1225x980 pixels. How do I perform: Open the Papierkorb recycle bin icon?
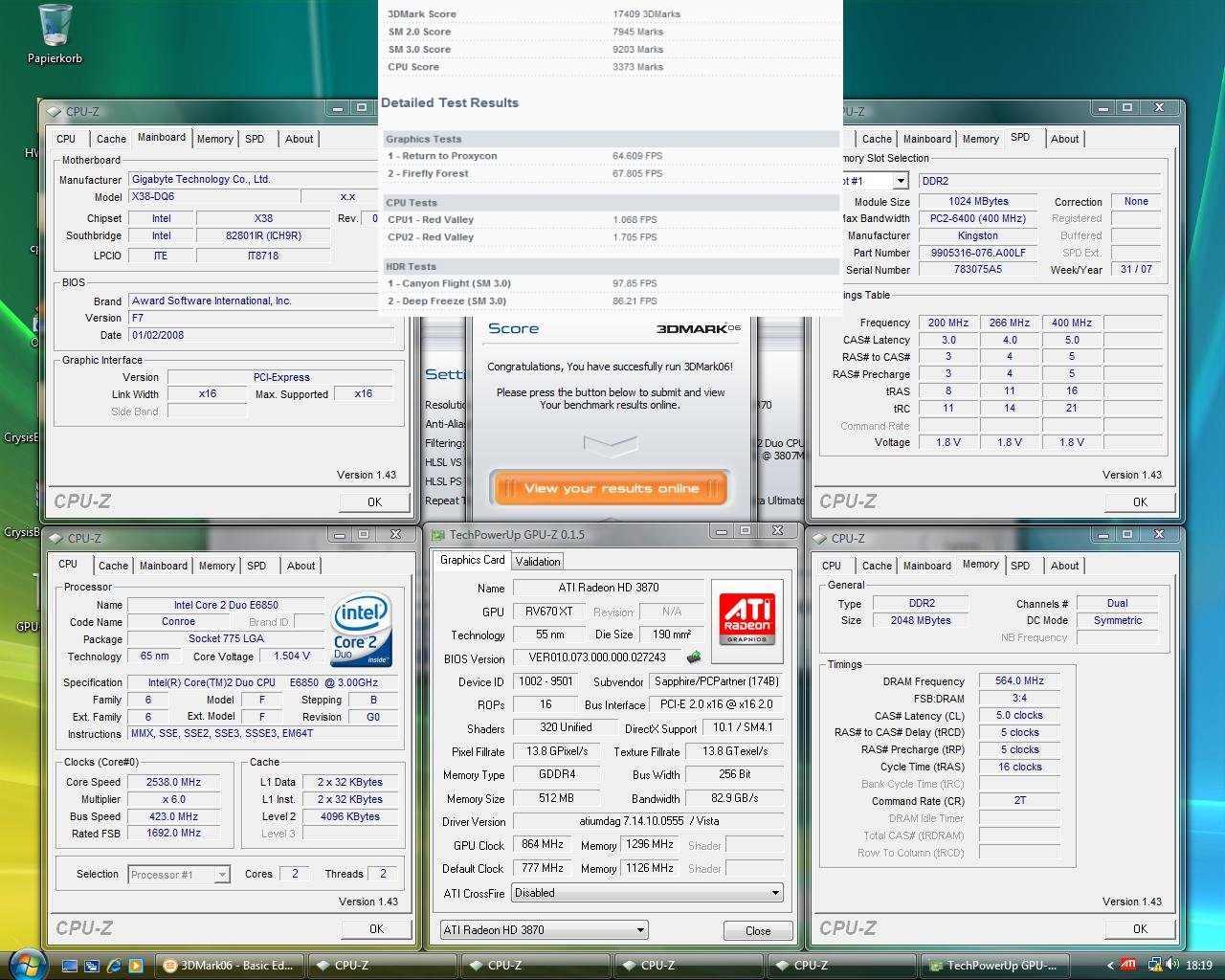[55, 33]
